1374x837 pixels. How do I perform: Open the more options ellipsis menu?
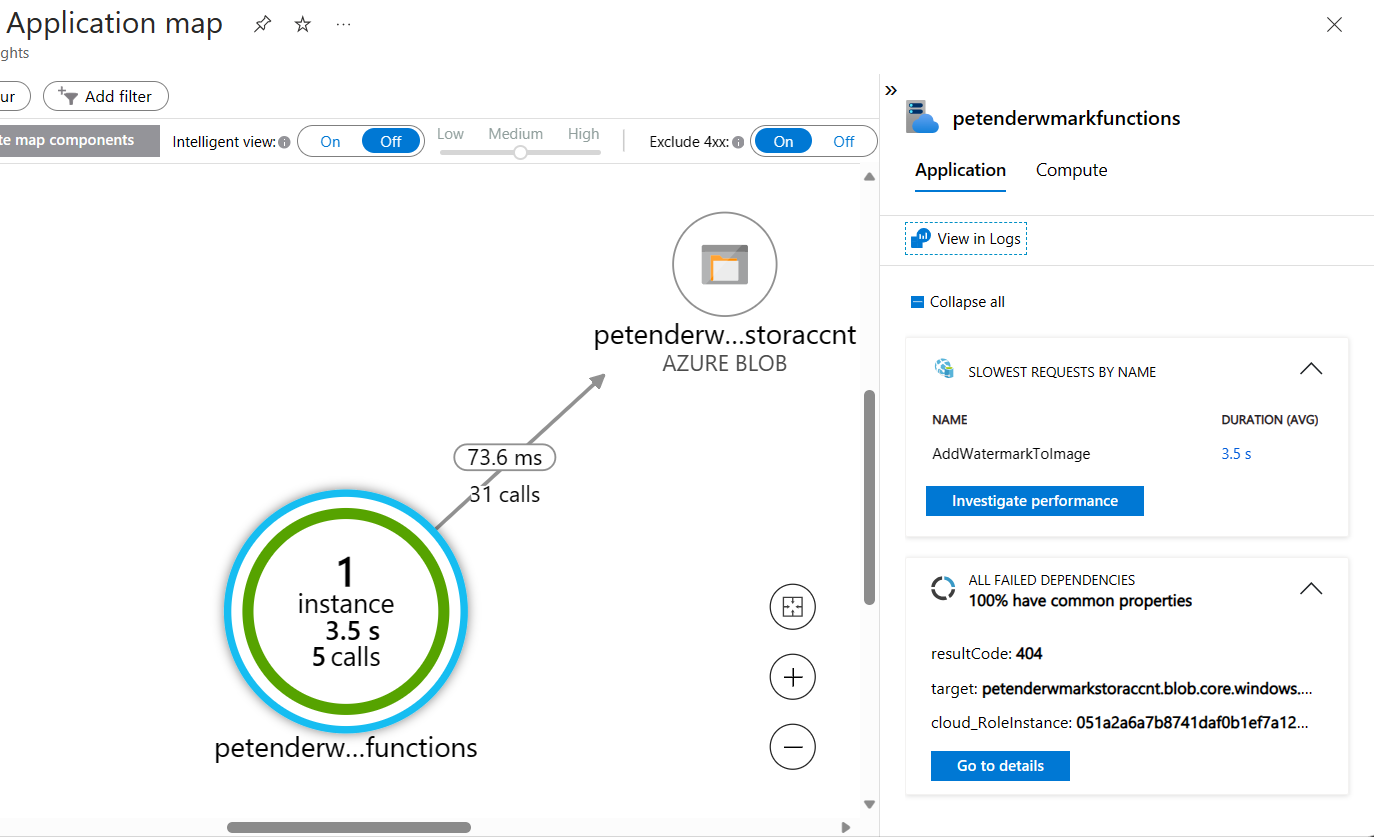click(344, 24)
